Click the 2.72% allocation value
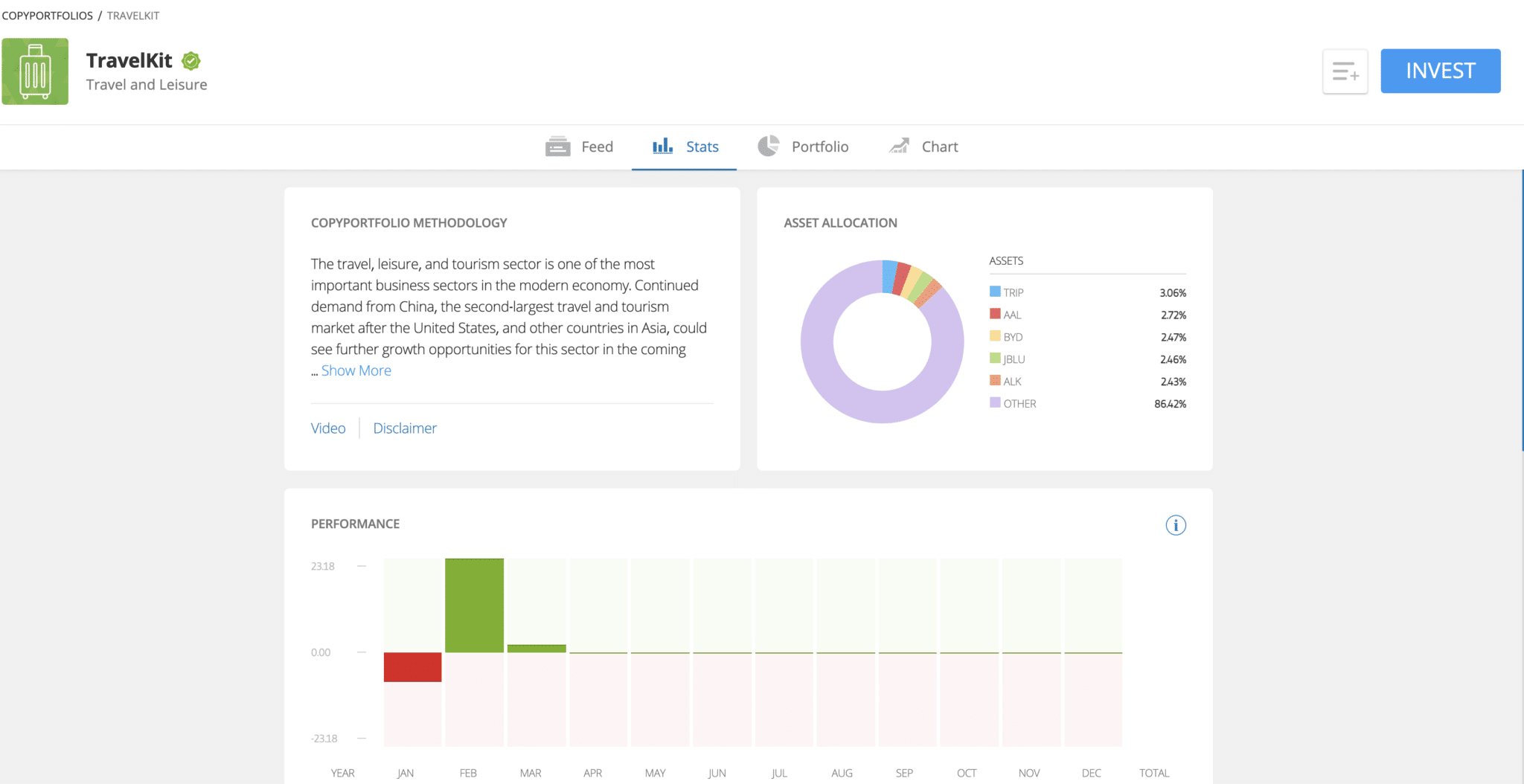The height and width of the screenshot is (784, 1524). tap(1174, 315)
